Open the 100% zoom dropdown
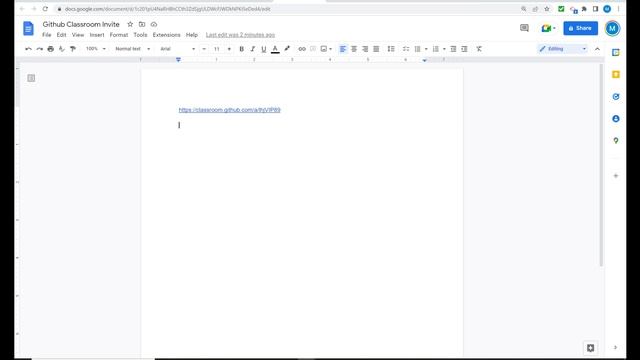Image resolution: width=640 pixels, height=360 pixels. coord(96,49)
